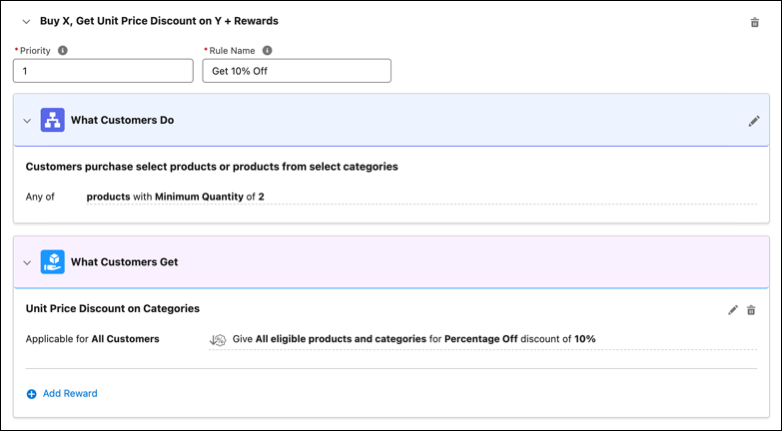Click the products Minimum Quantity condition row

pyautogui.click(x=421, y=197)
